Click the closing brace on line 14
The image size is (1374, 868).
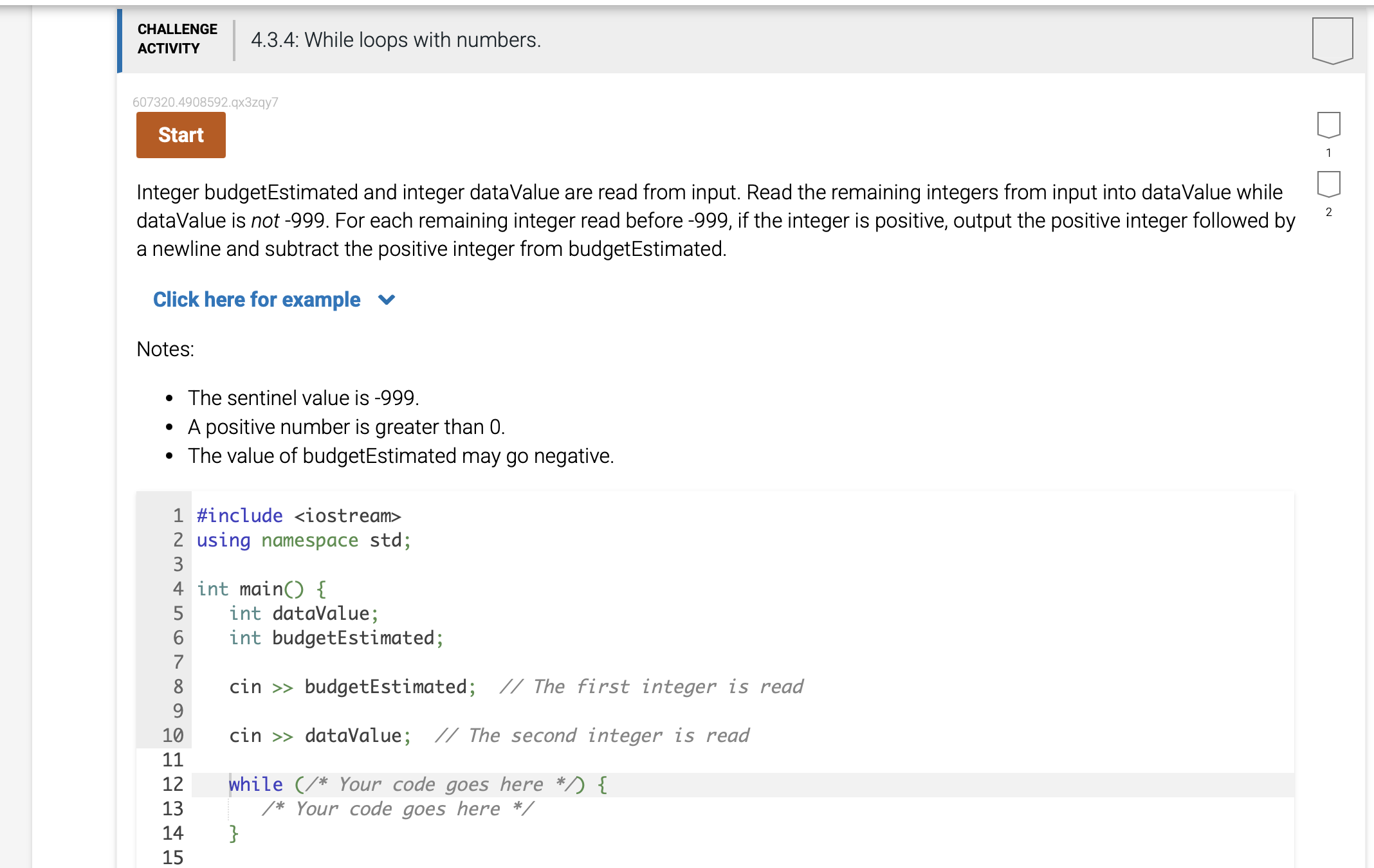(234, 833)
